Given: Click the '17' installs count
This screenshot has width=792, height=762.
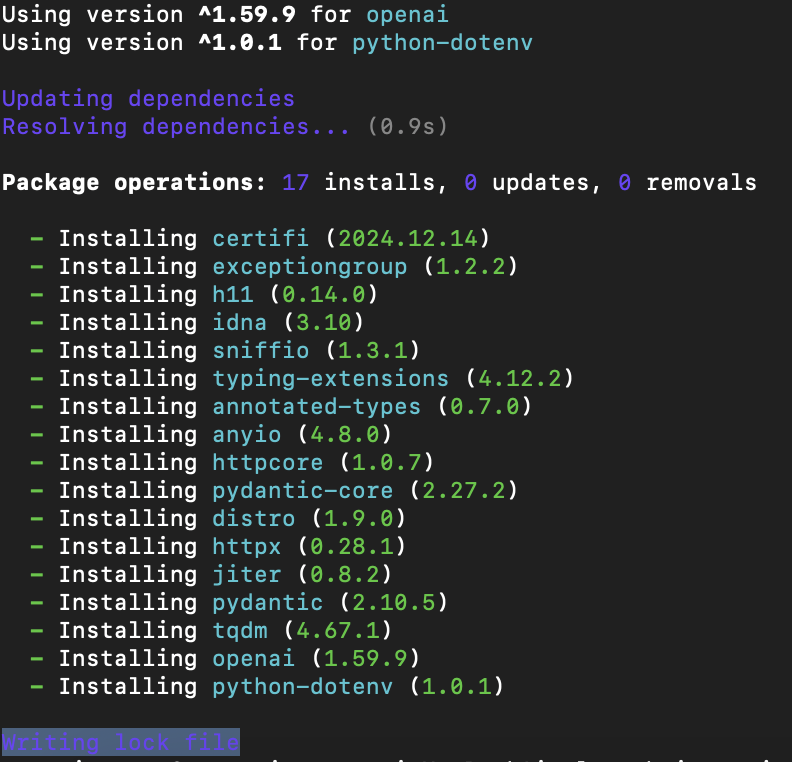Looking at the screenshot, I should pos(295,183).
